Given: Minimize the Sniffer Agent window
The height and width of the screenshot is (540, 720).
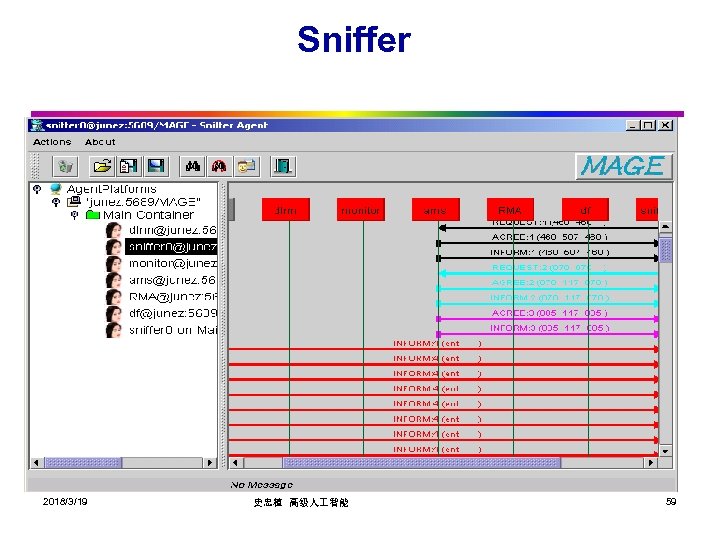Looking at the screenshot, I should (633, 125).
